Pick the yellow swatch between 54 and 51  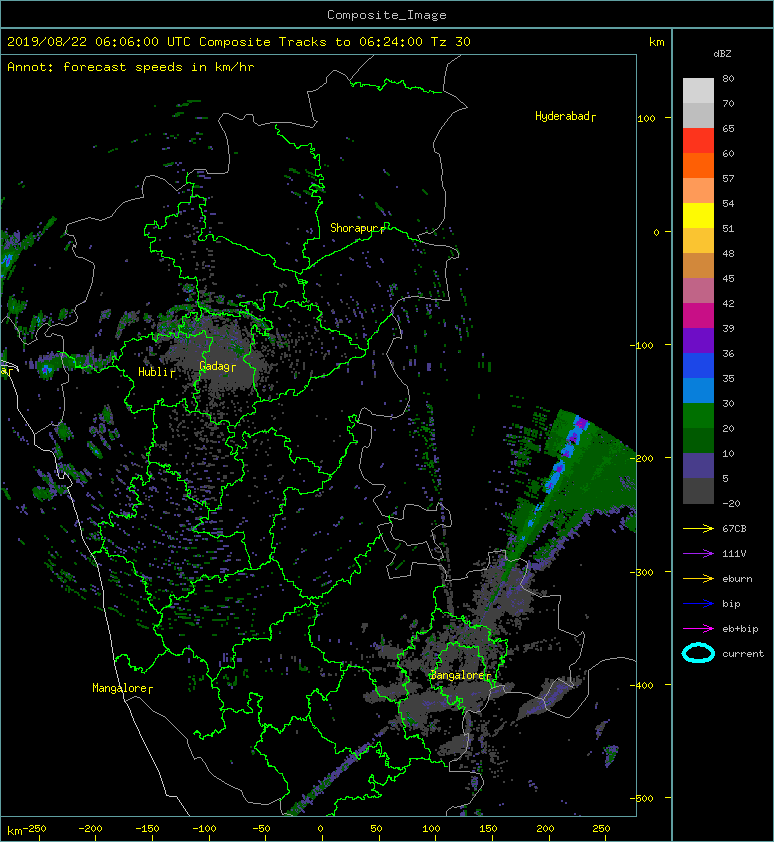click(x=698, y=216)
